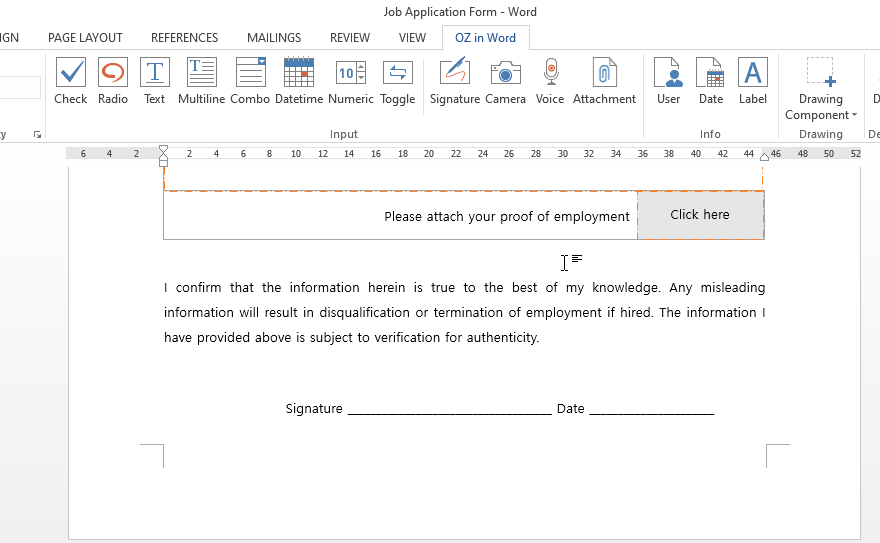Viewport: 880px width, 543px height.
Task: Insert a Label component
Action: [x=753, y=81]
